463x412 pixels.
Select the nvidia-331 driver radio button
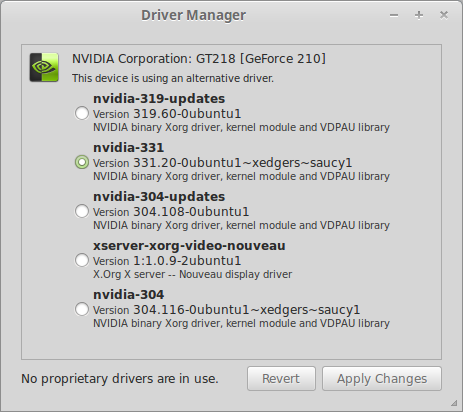click(x=82, y=162)
